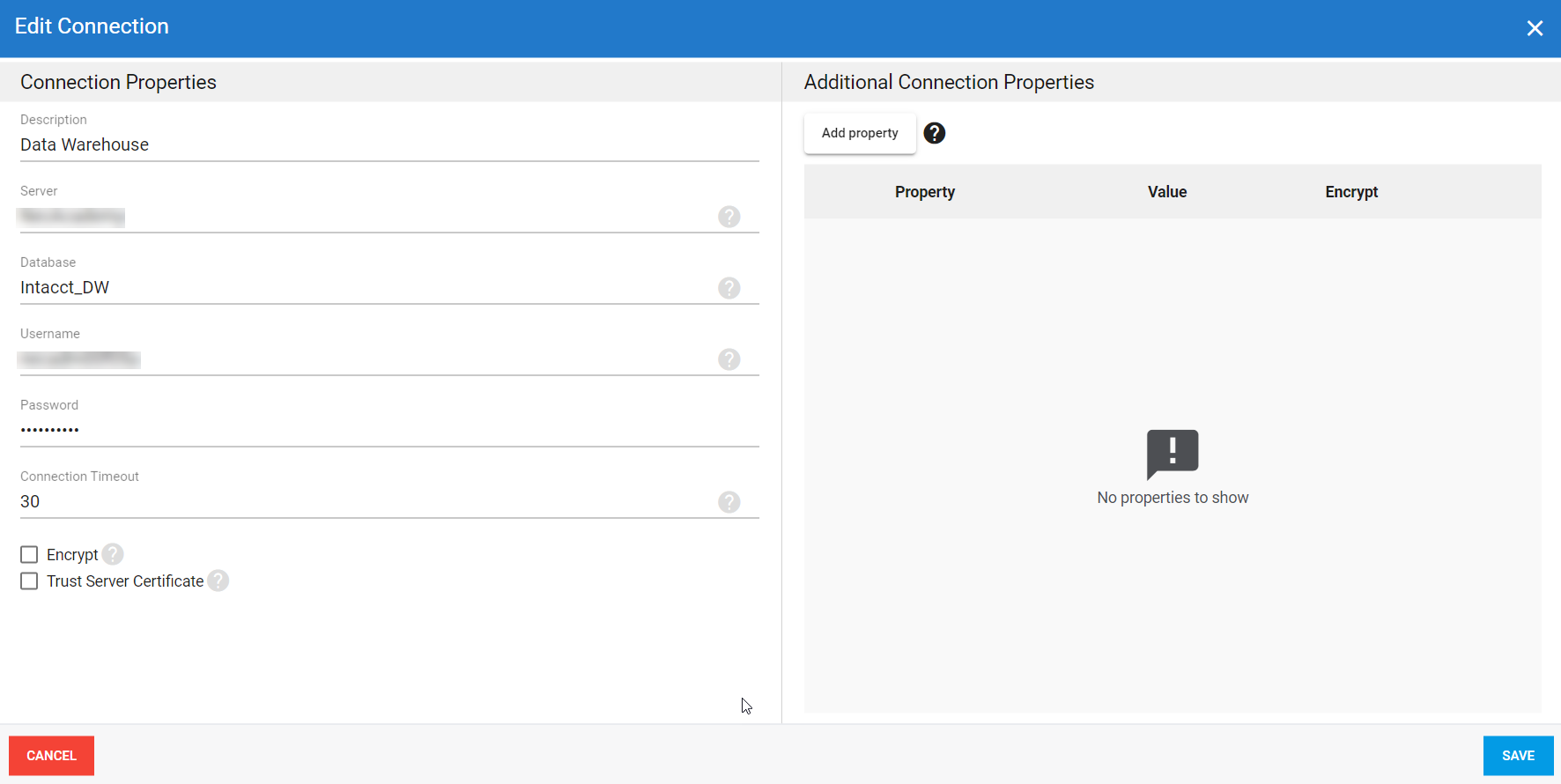
Task: Open help for Trust Server Certificate
Action: pyautogui.click(x=218, y=581)
